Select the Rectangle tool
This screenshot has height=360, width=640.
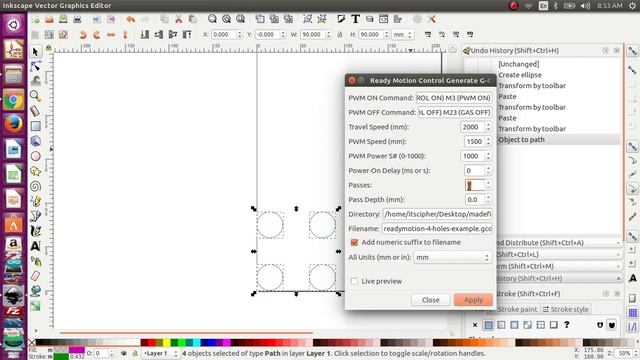click(36, 126)
